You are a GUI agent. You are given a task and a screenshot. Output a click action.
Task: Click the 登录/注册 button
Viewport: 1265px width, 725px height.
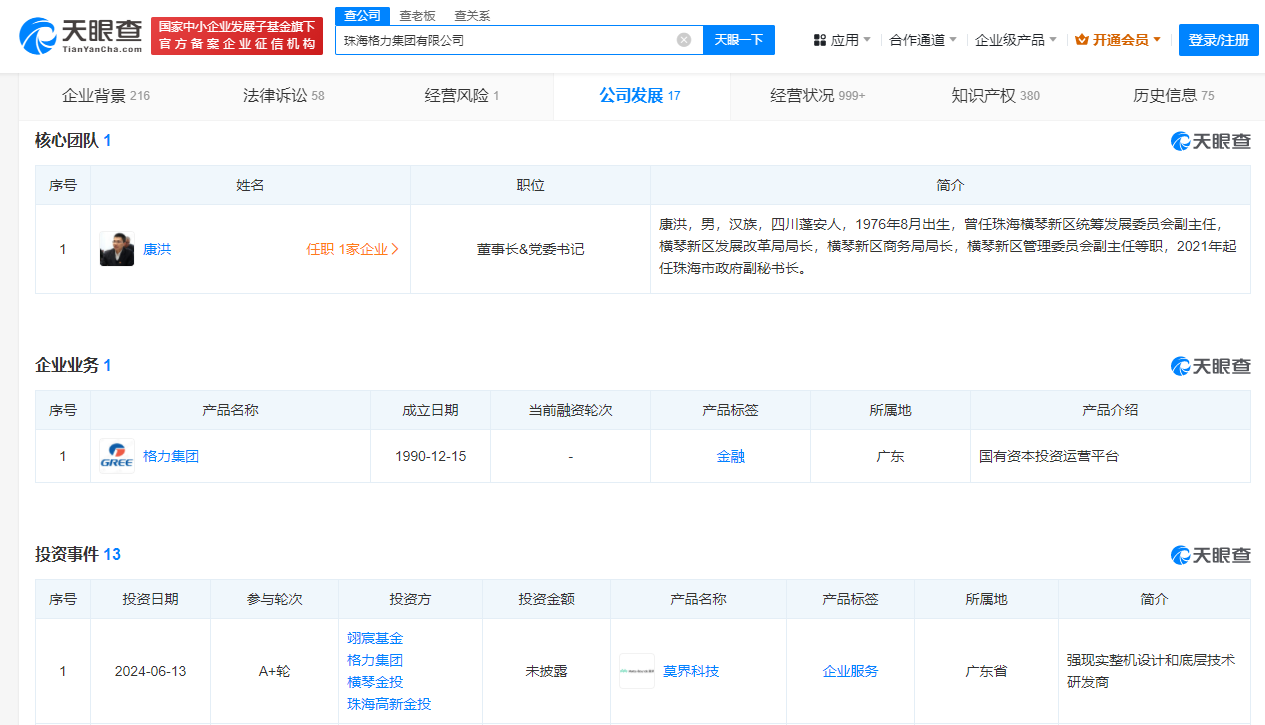1219,40
